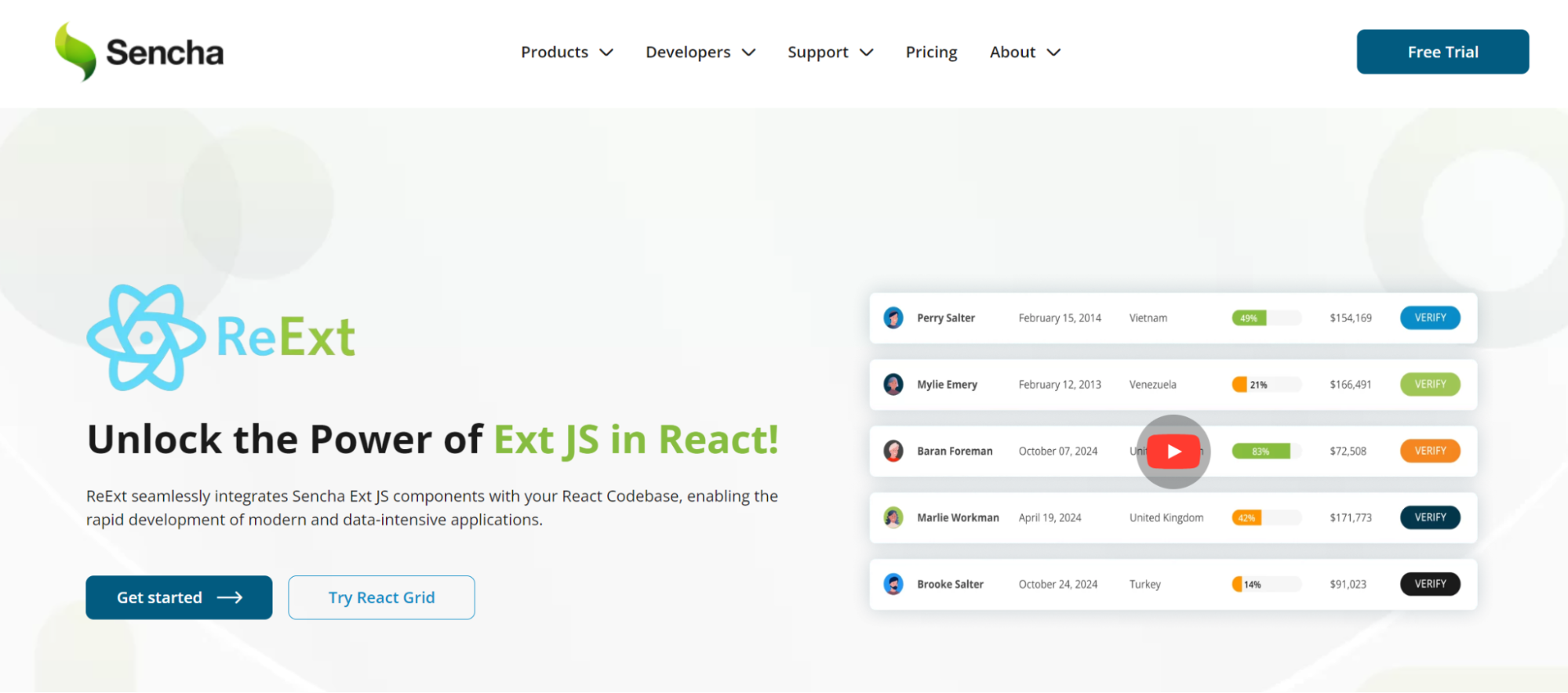Click VERIFY for Brooke Salter

coord(1430,585)
